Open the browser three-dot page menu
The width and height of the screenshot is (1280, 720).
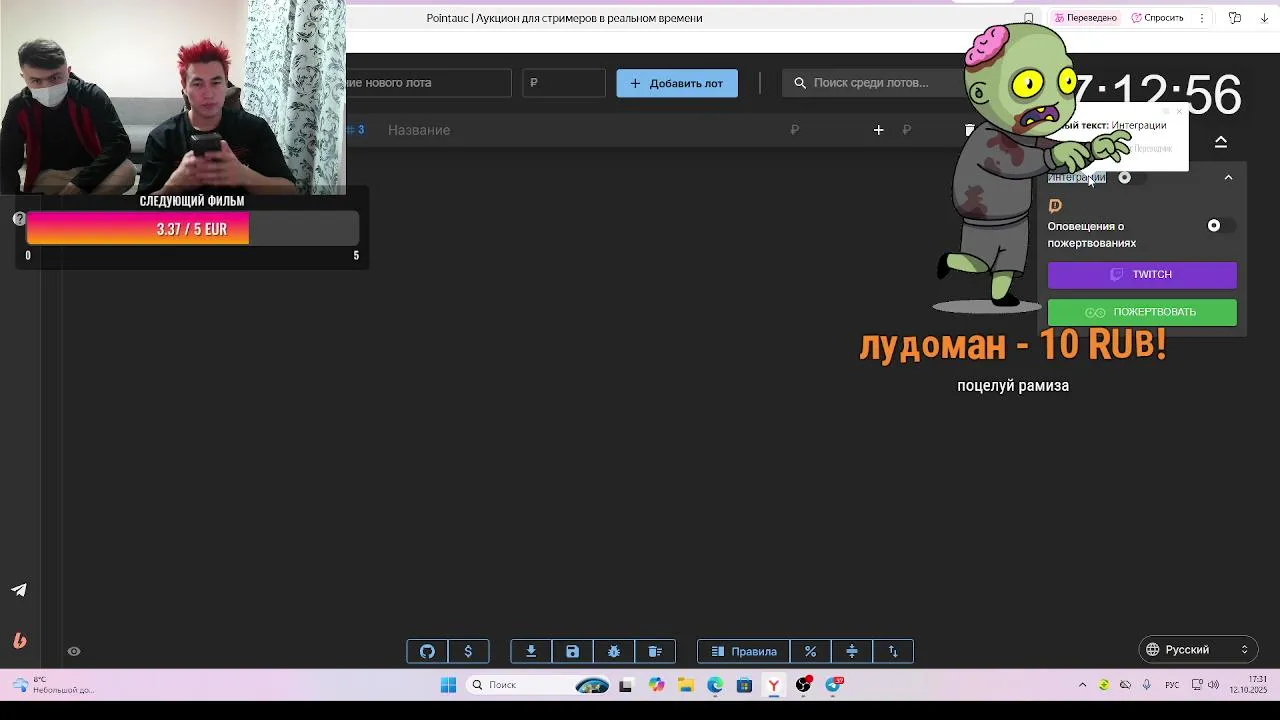pyautogui.click(x=1202, y=18)
